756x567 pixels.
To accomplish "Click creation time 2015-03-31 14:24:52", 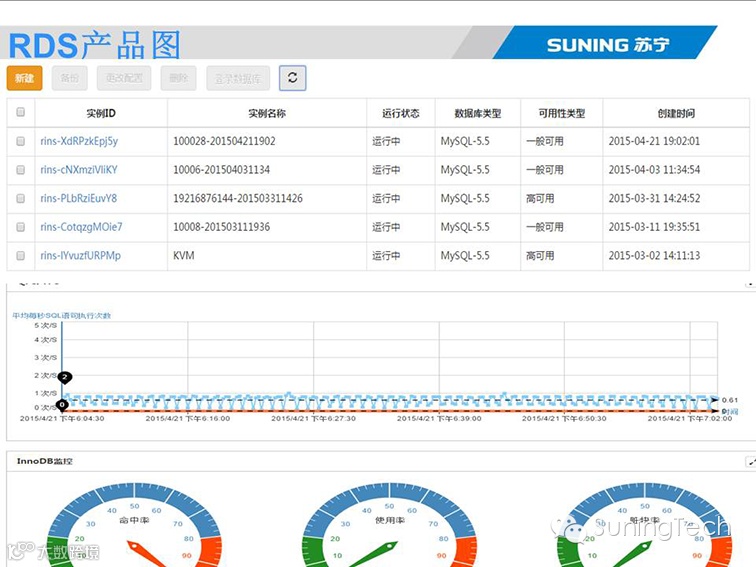I will (654, 198).
